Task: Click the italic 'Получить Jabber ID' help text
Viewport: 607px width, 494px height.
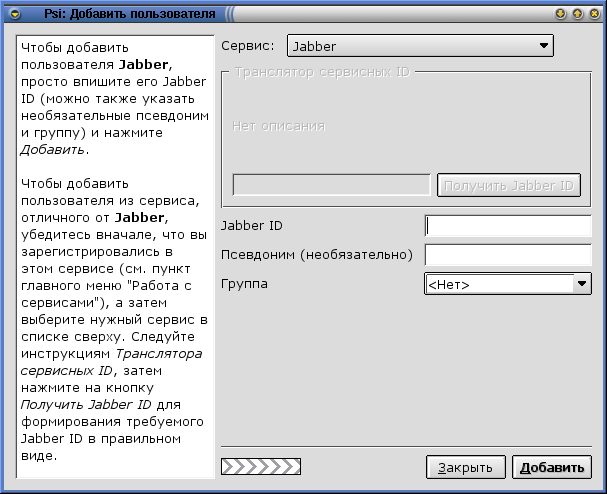Action: [x=86, y=405]
